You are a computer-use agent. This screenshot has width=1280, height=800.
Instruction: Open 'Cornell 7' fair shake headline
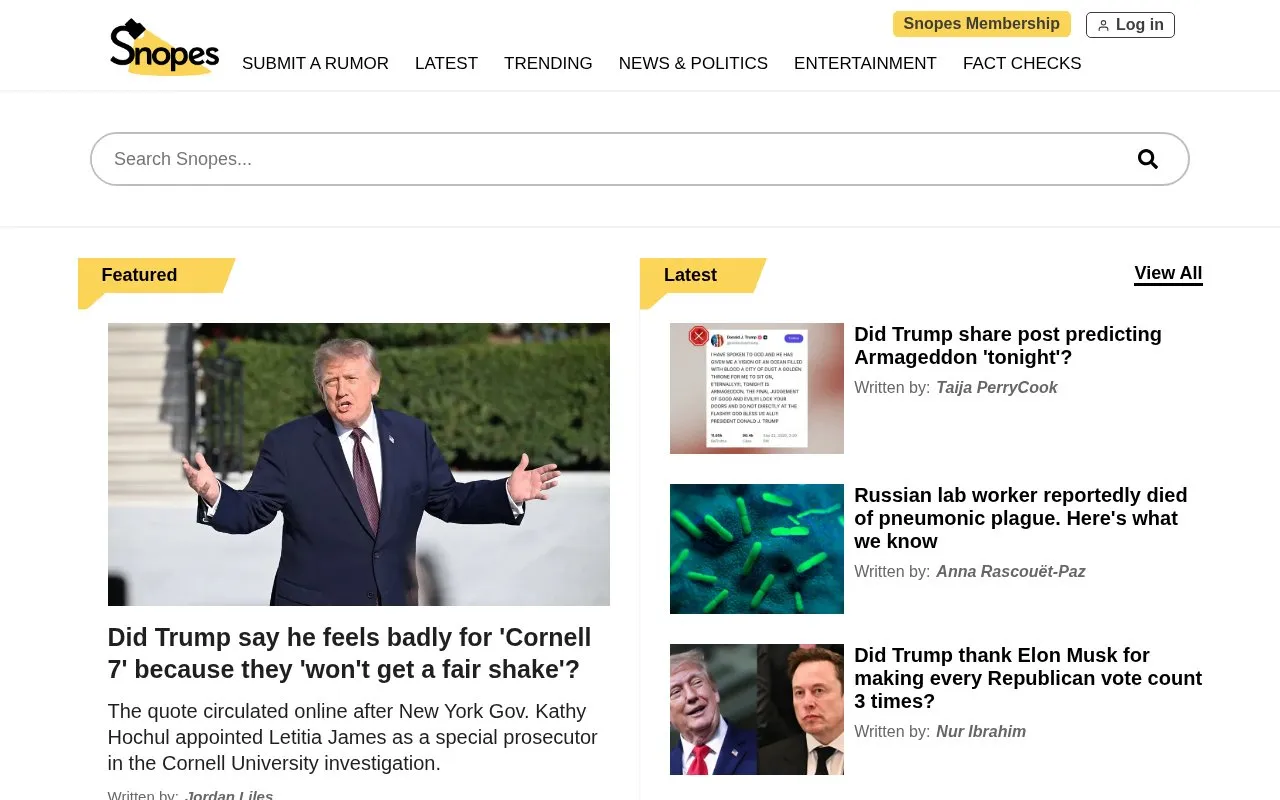[x=349, y=653]
